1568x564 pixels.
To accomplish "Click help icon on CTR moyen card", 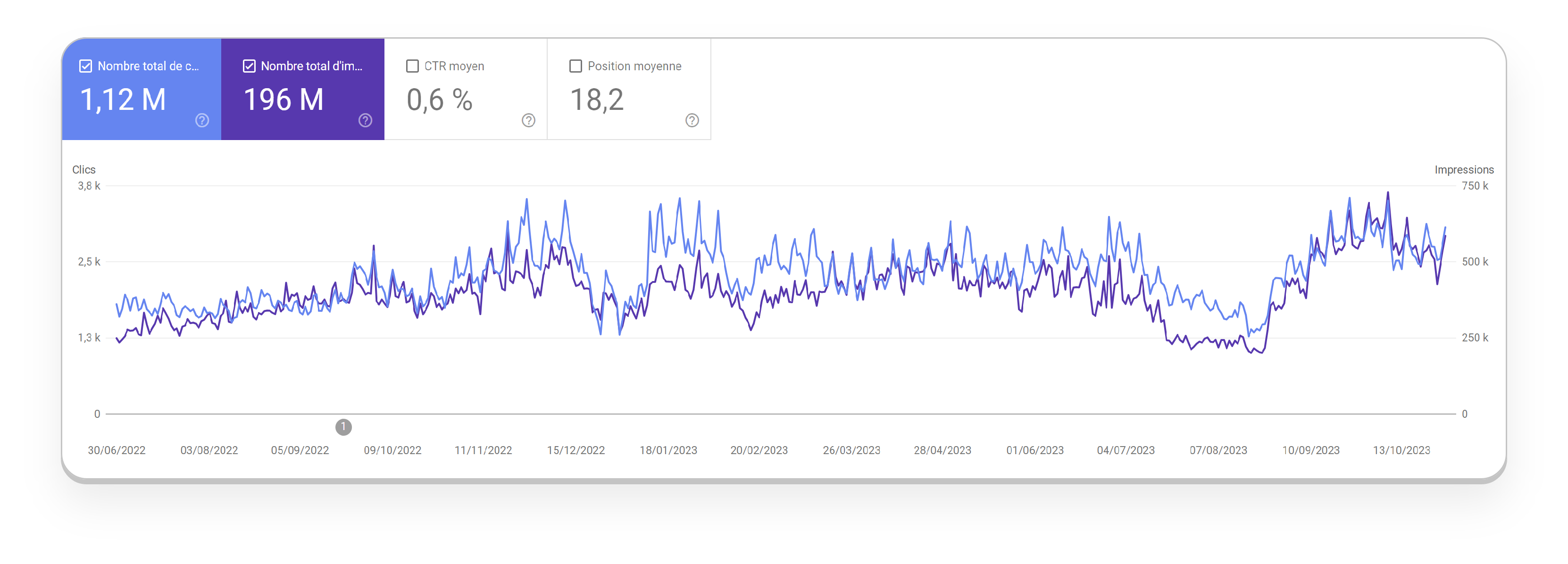I will (x=528, y=120).
